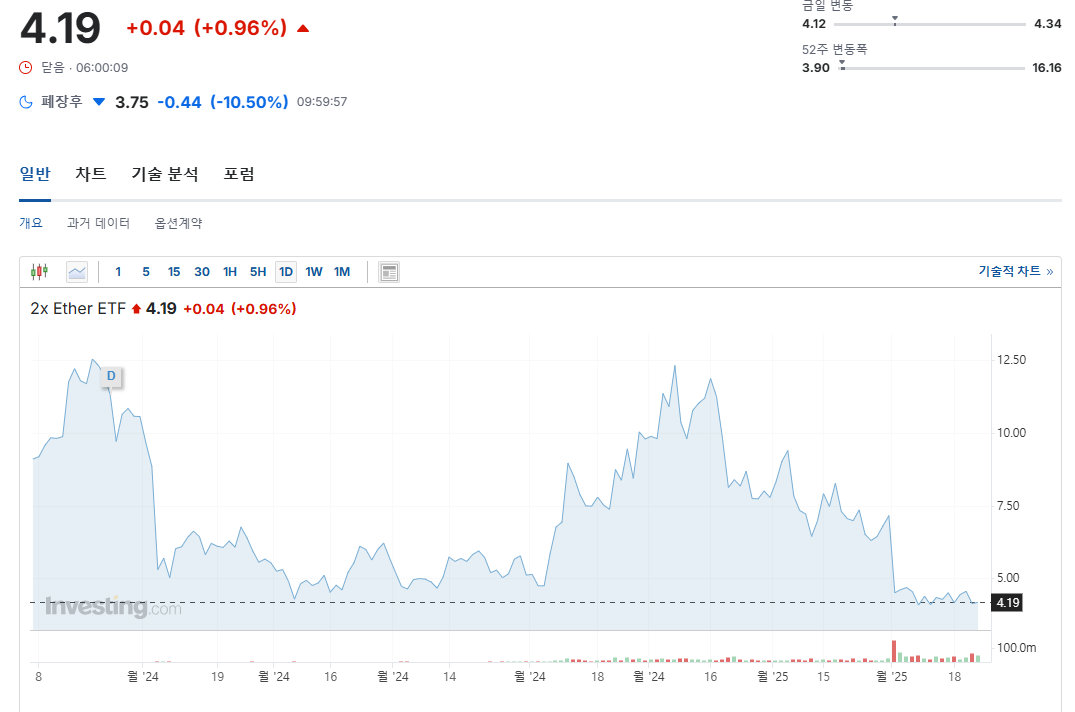Click the tall red volume bar at '25
The height and width of the screenshot is (712, 1075).
coord(894,651)
